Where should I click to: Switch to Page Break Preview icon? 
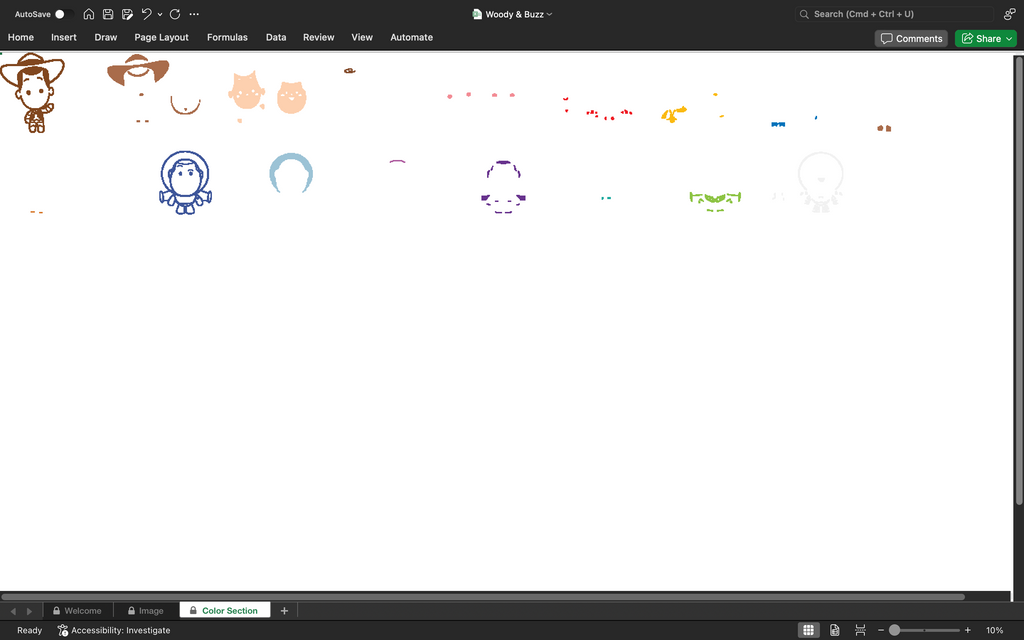[x=860, y=630]
